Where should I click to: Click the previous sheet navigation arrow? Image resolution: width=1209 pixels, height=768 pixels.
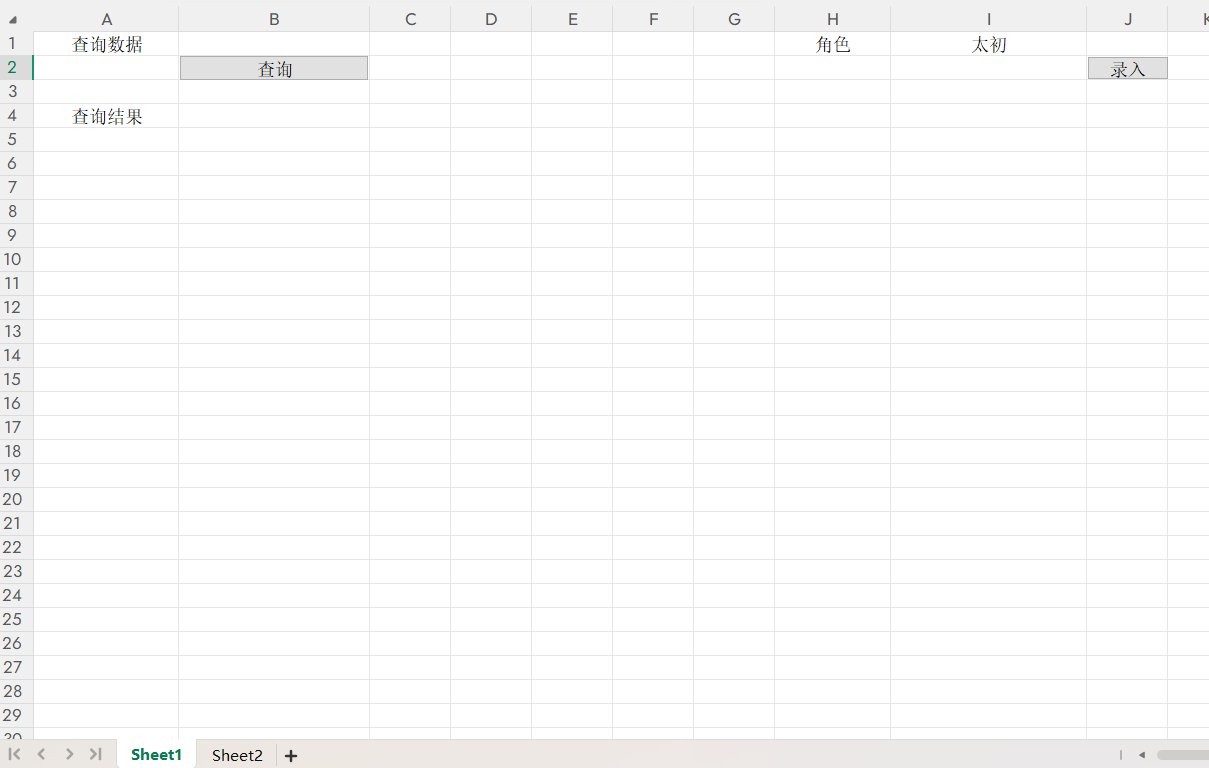[x=41, y=754]
